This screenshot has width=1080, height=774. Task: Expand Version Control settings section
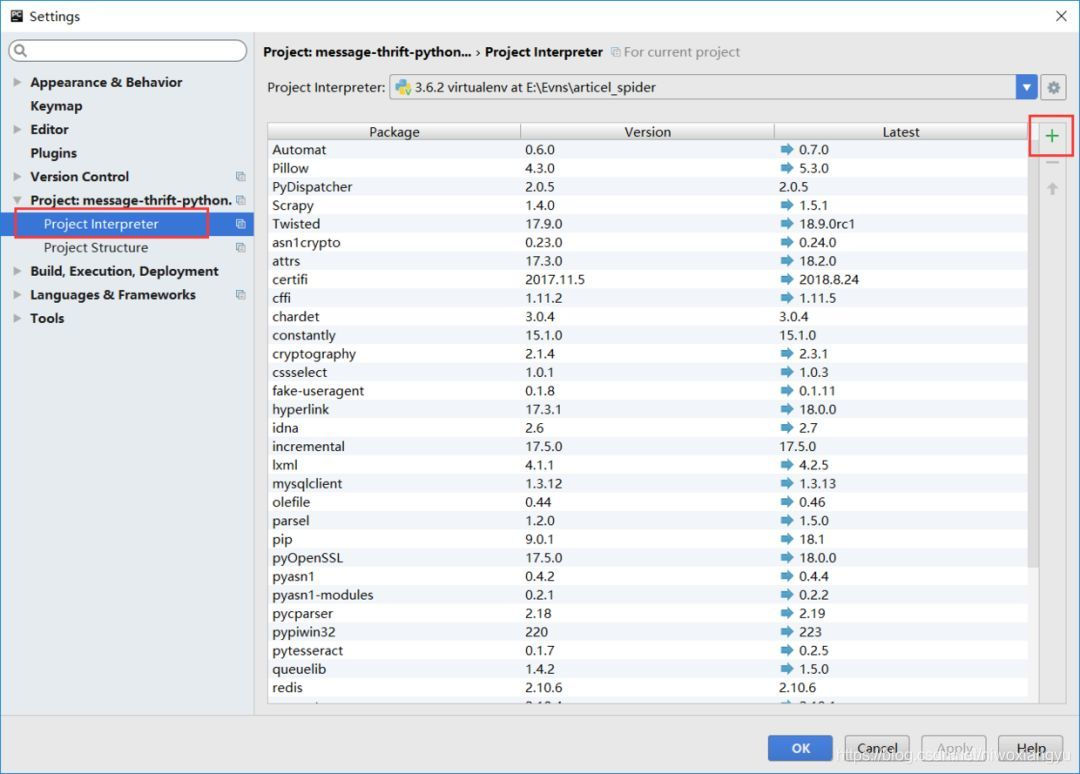(17, 176)
